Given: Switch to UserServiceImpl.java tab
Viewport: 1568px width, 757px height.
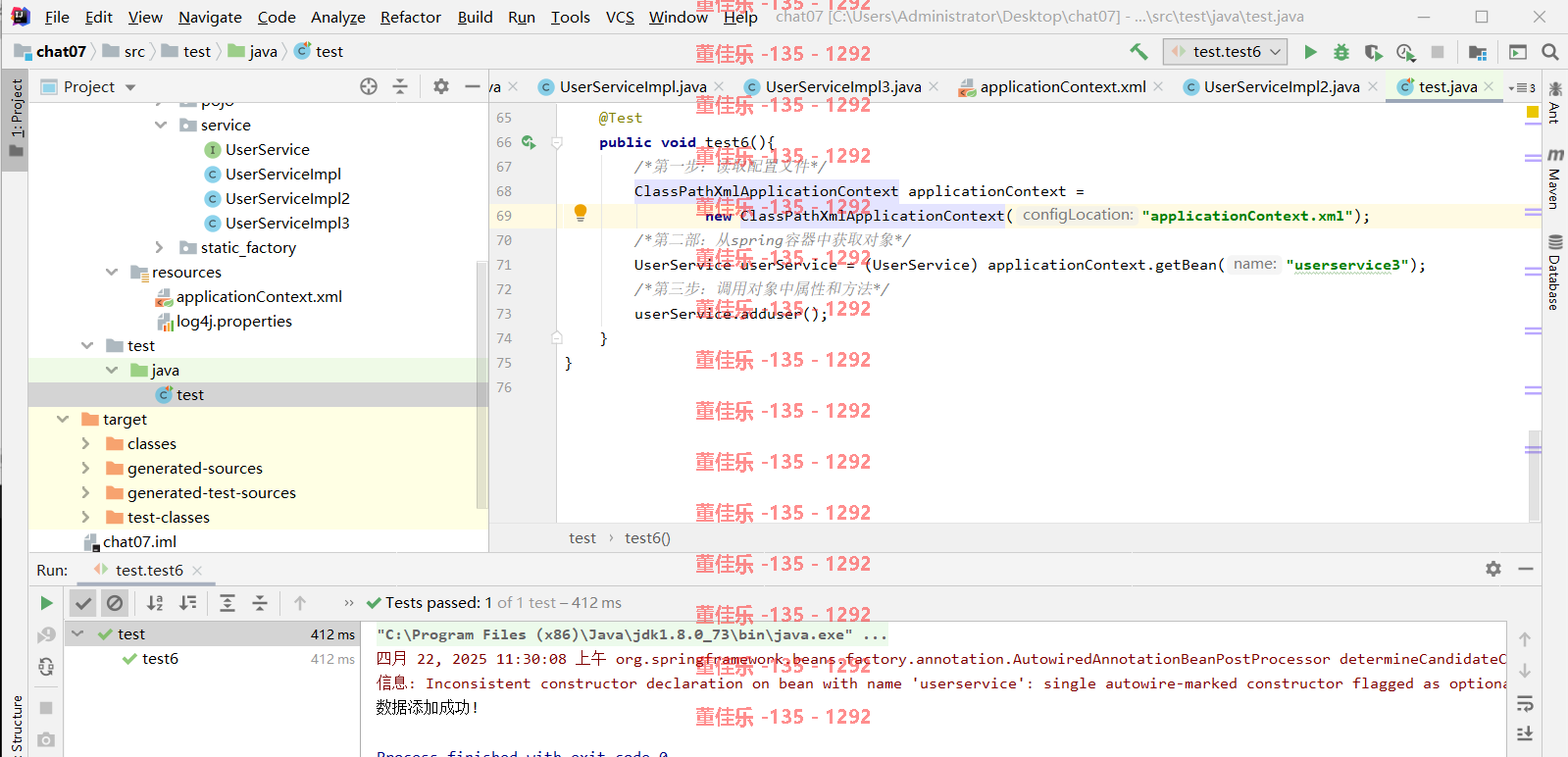Looking at the screenshot, I should click(632, 87).
